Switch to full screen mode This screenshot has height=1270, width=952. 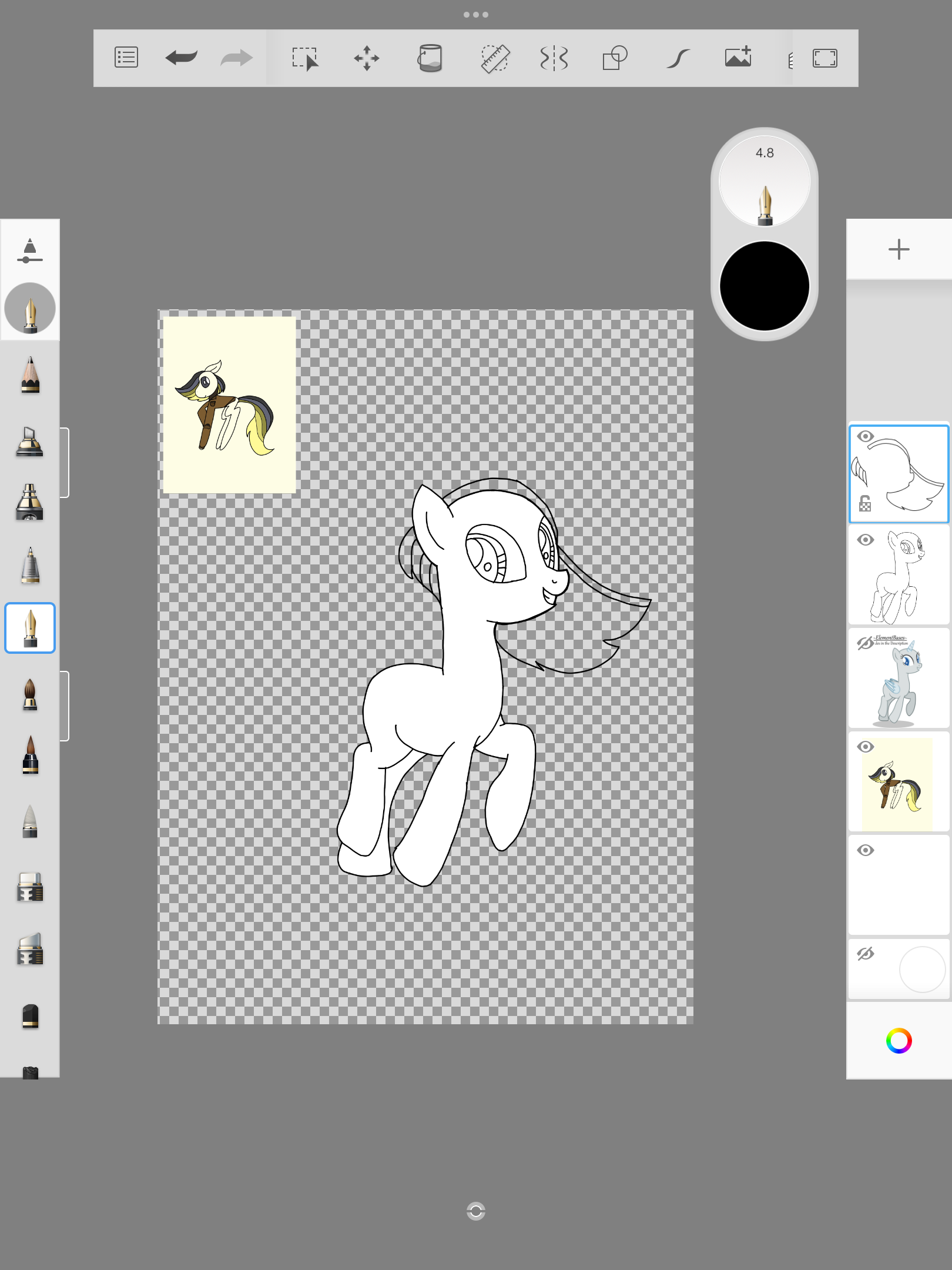[x=825, y=58]
